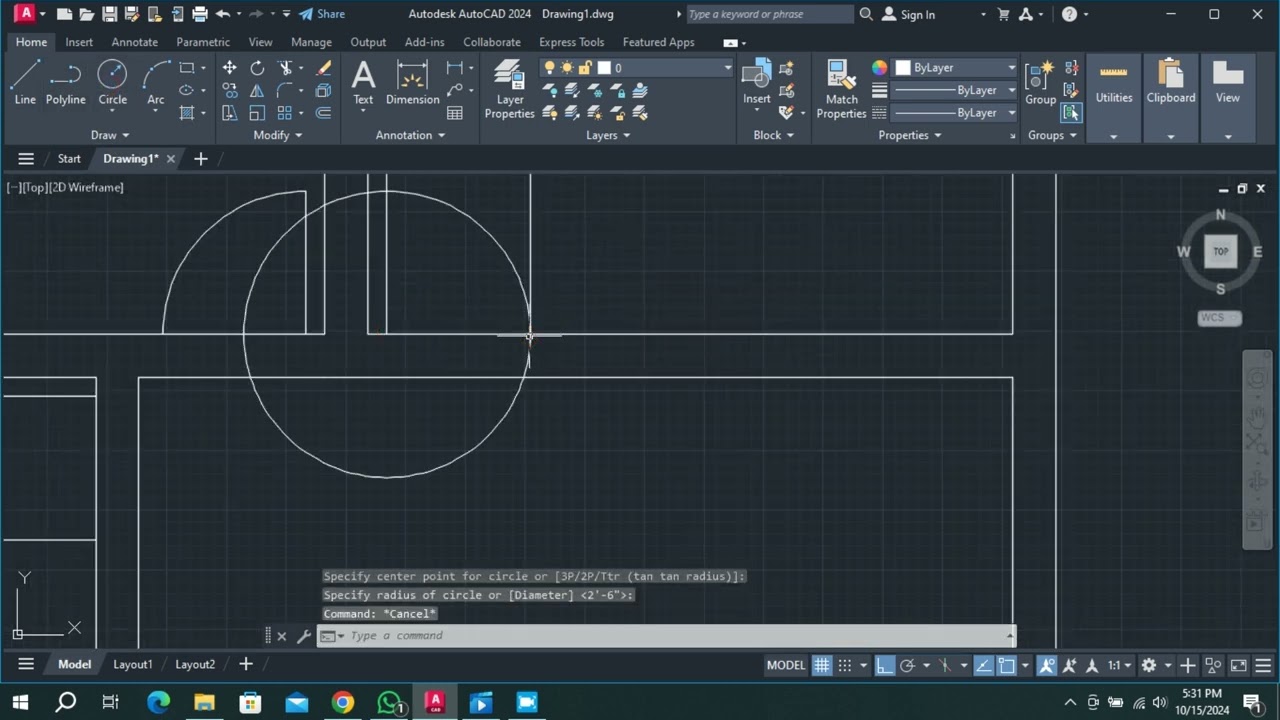Click the Share button
1280x720 pixels.
(x=322, y=14)
